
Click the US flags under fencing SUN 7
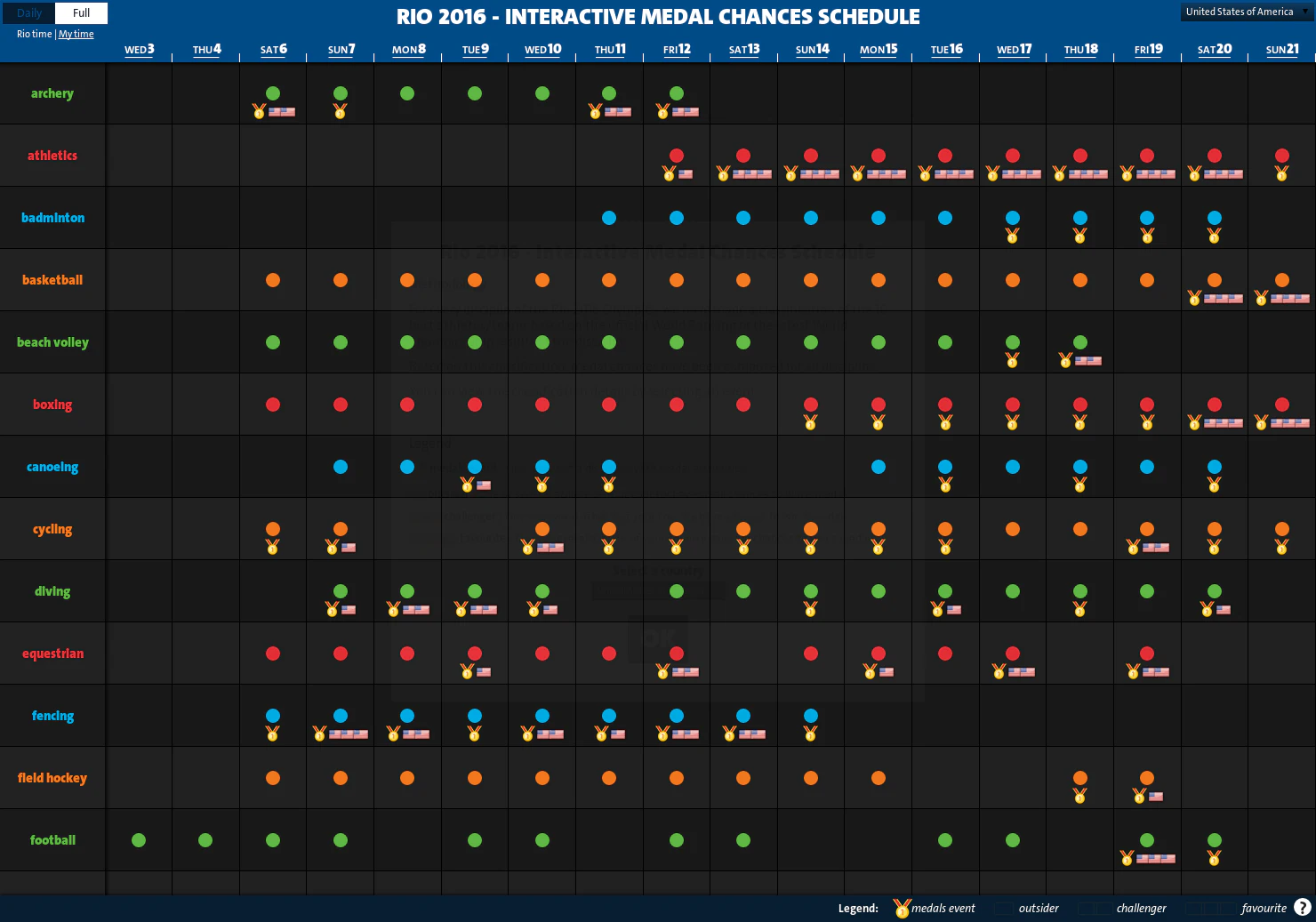(x=349, y=734)
